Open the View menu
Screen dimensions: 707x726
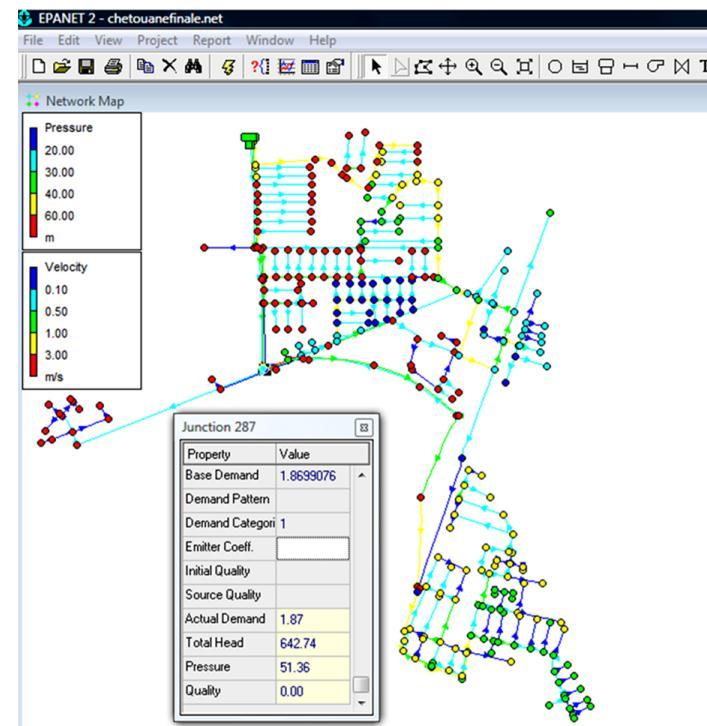(108, 40)
